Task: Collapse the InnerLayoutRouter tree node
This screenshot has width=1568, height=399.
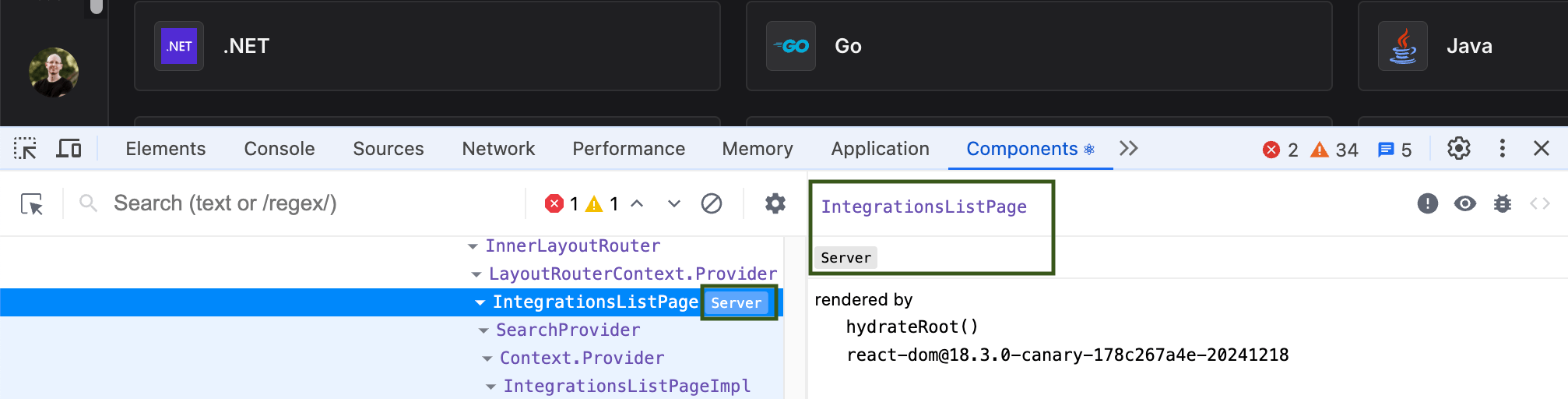Action: [473, 246]
